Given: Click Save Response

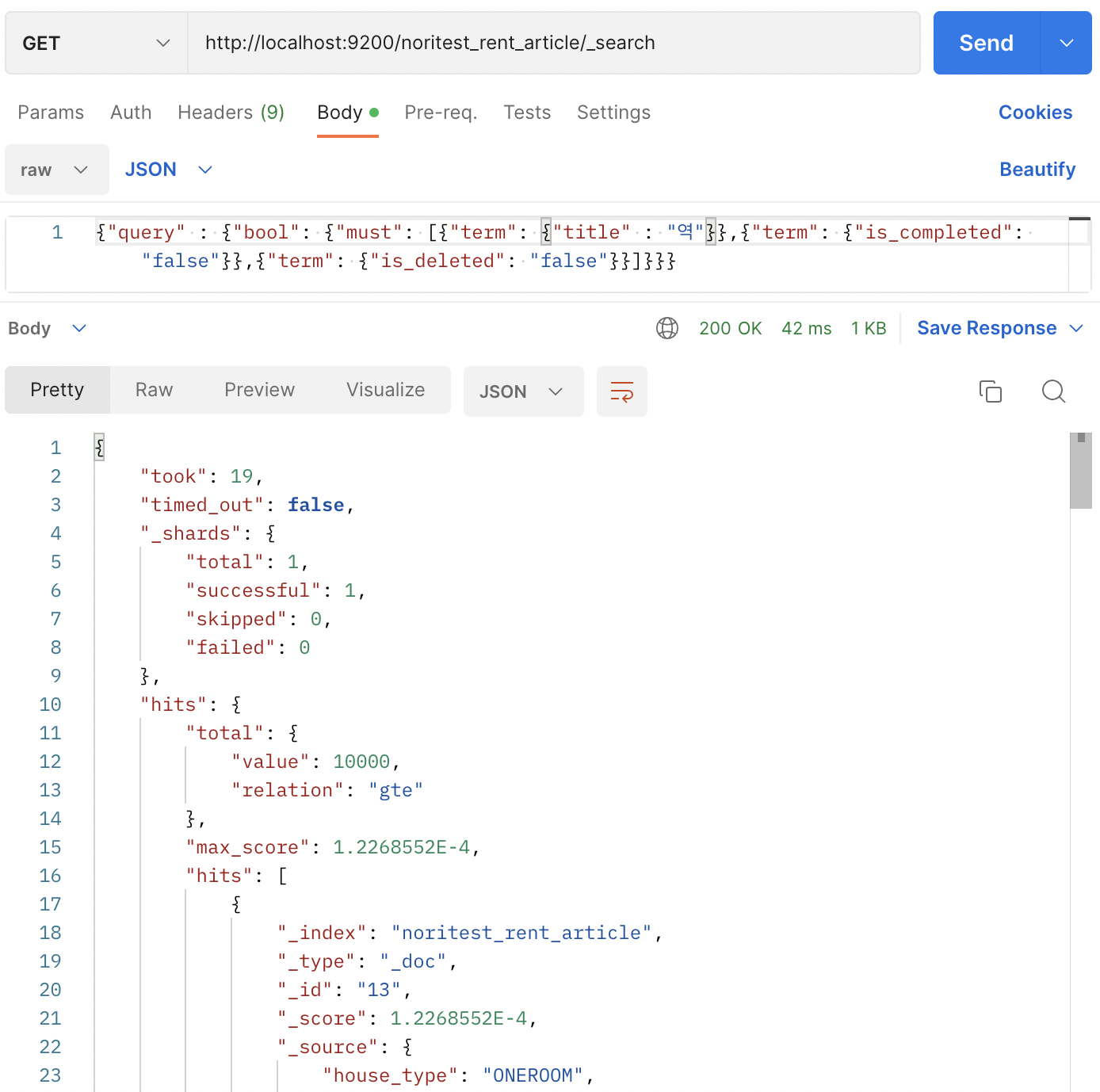Looking at the screenshot, I should click(x=987, y=328).
